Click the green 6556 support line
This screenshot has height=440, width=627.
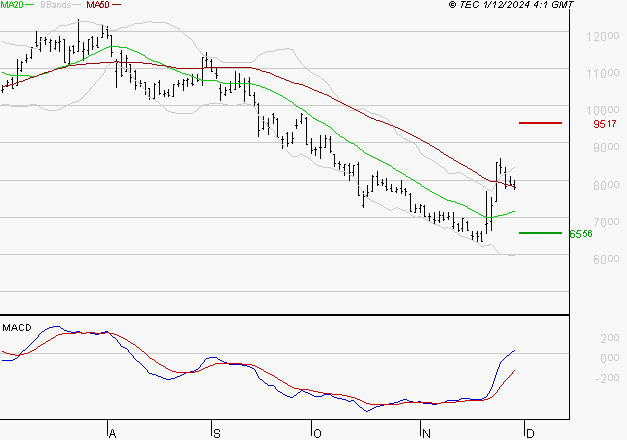540,233
